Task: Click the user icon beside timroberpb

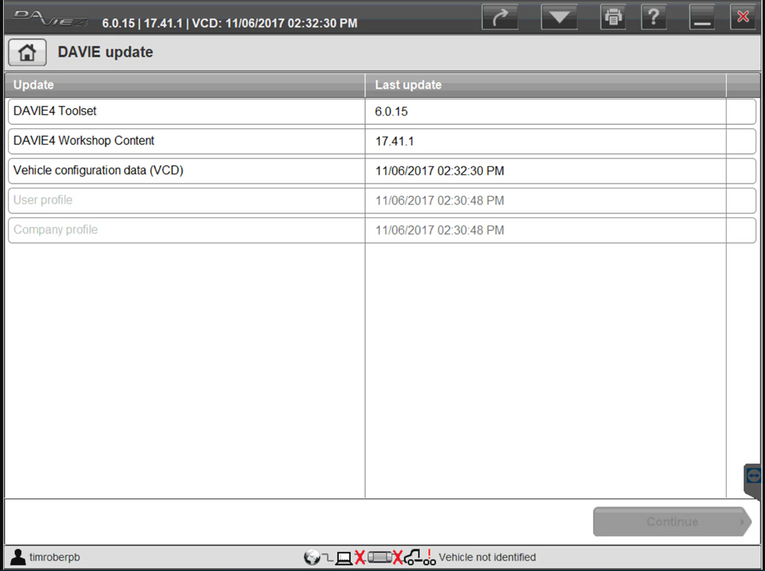Action: pos(17,557)
